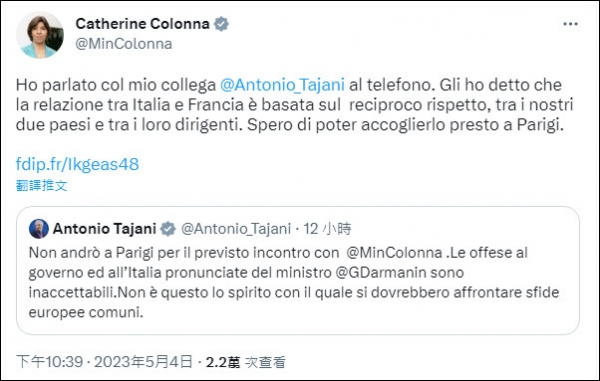Click the 2.2萬 次查看 view count
The width and height of the screenshot is (600, 381).
(246, 362)
